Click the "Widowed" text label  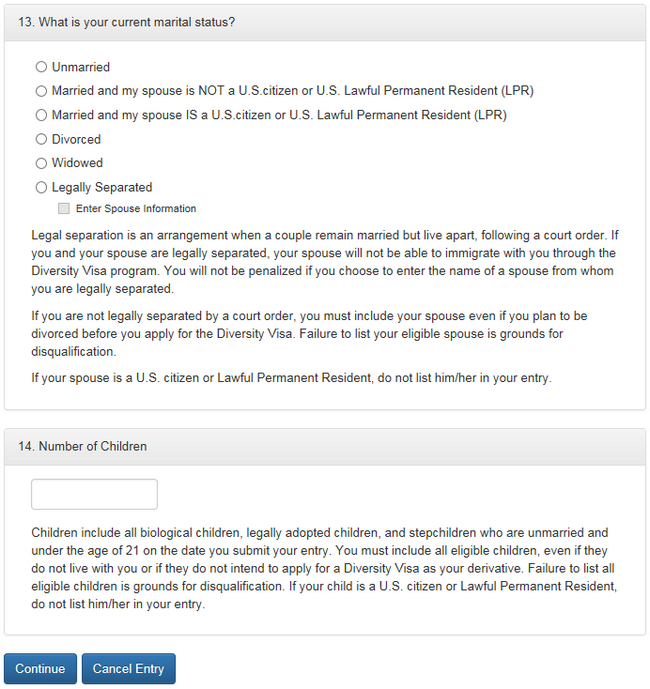77,163
